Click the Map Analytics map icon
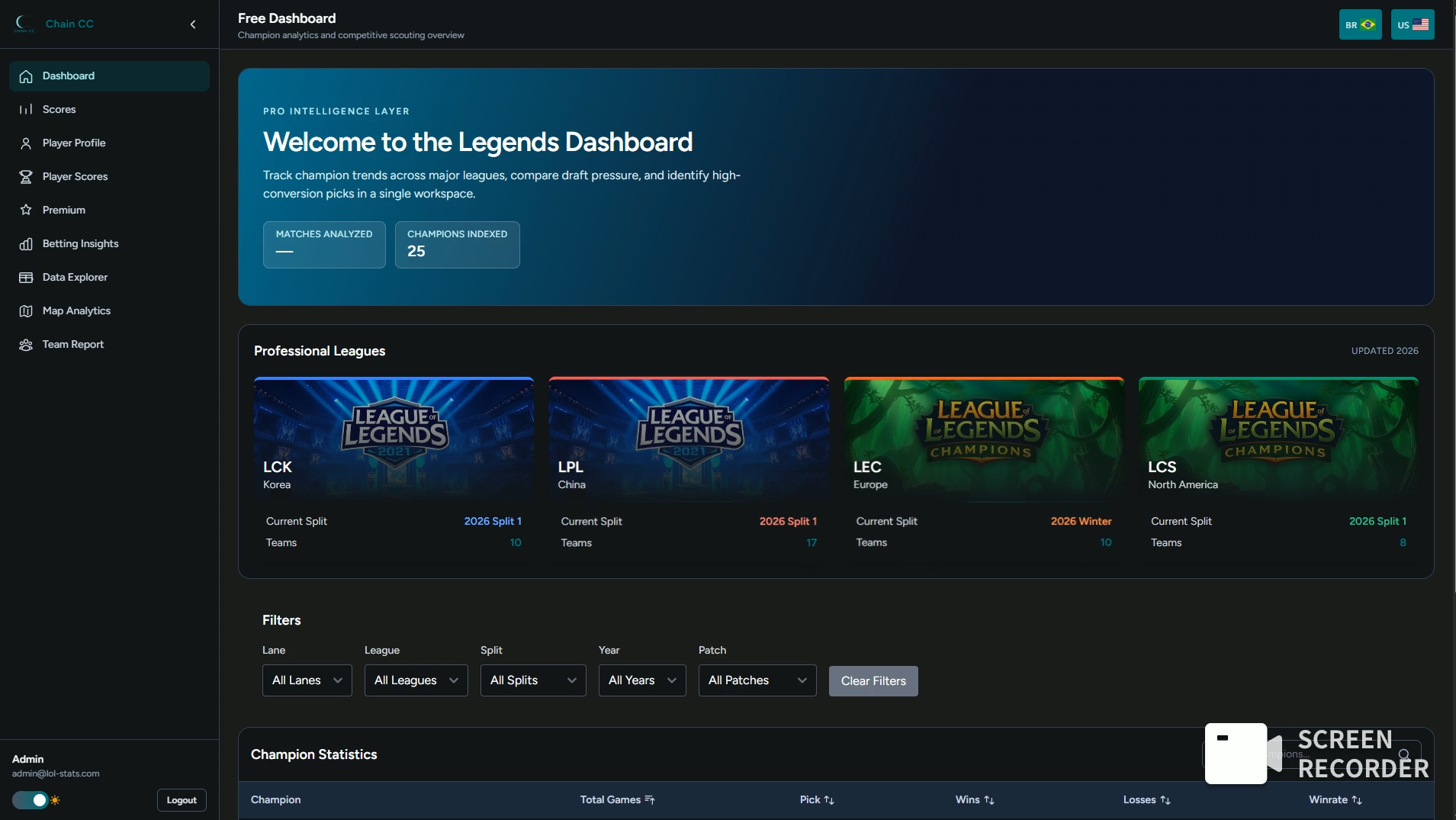Viewport: 1456px width, 820px height. click(26, 310)
